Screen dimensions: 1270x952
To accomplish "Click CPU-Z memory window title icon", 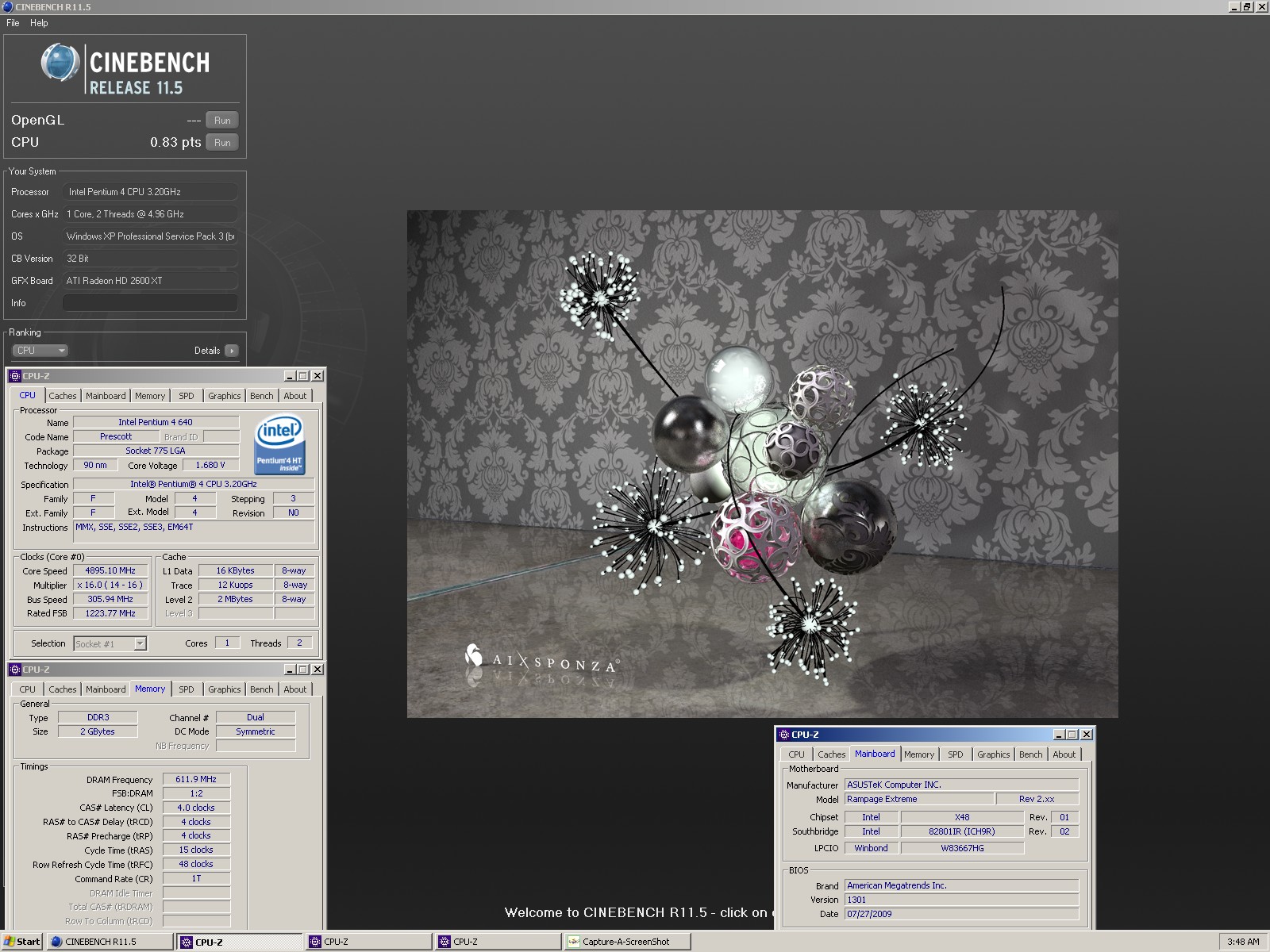I will coord(15,670).
